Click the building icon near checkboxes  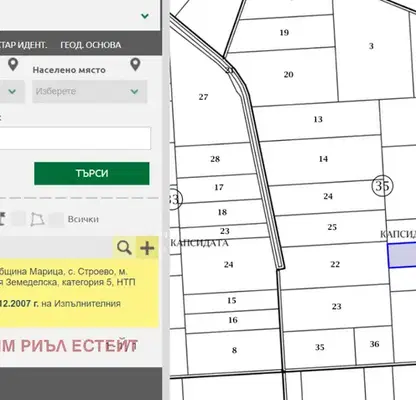(2, 219)
